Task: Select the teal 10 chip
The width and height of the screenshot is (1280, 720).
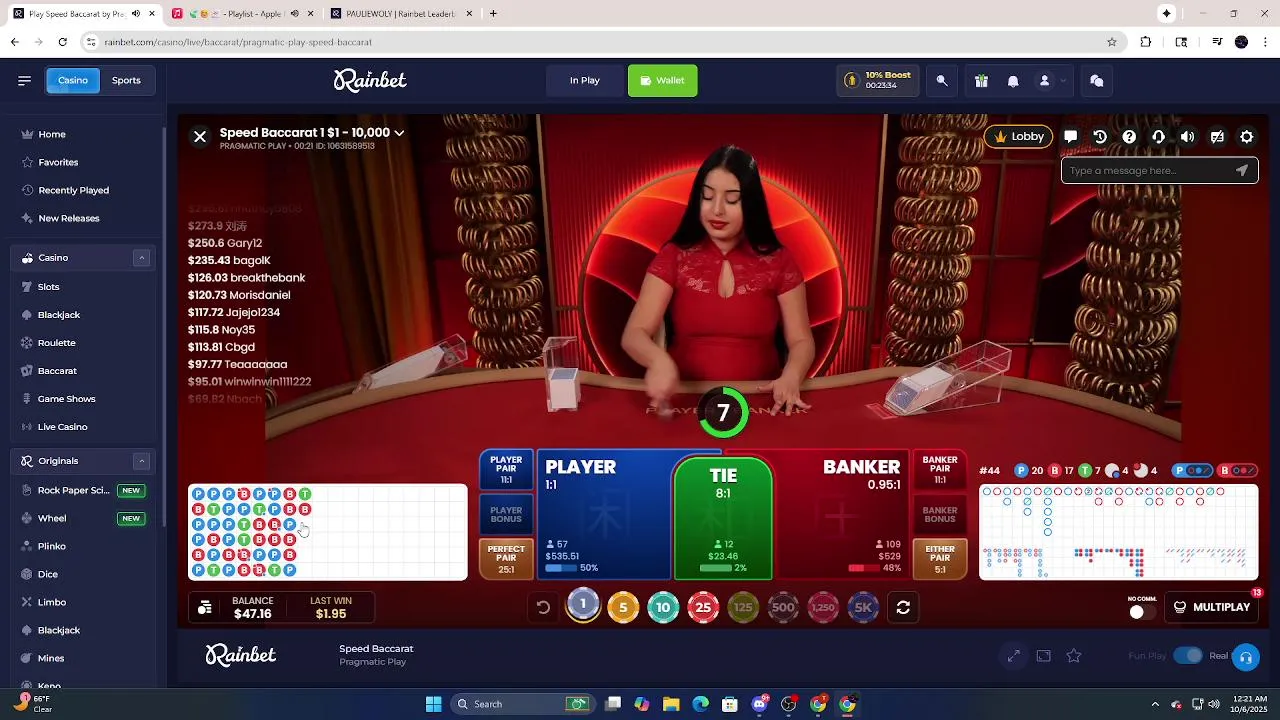Action: (x=663, y=607)
